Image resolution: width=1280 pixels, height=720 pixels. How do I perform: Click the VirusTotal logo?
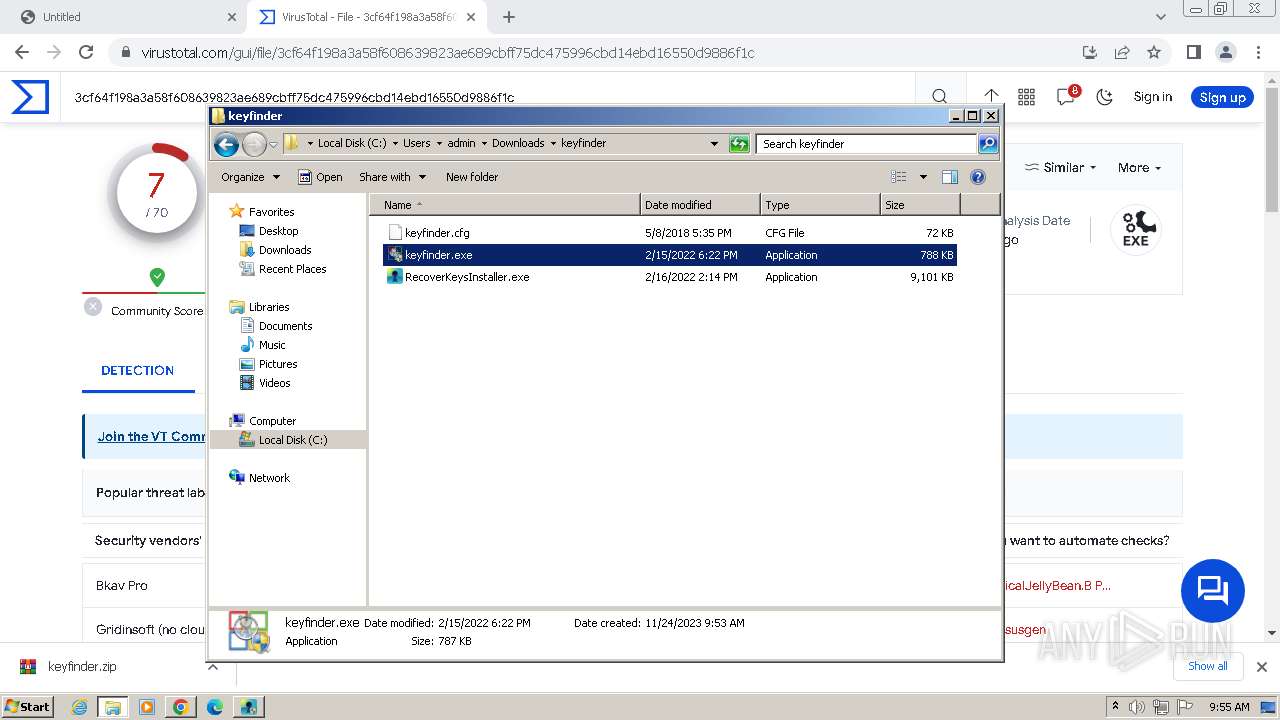click(x=30, y=97)
